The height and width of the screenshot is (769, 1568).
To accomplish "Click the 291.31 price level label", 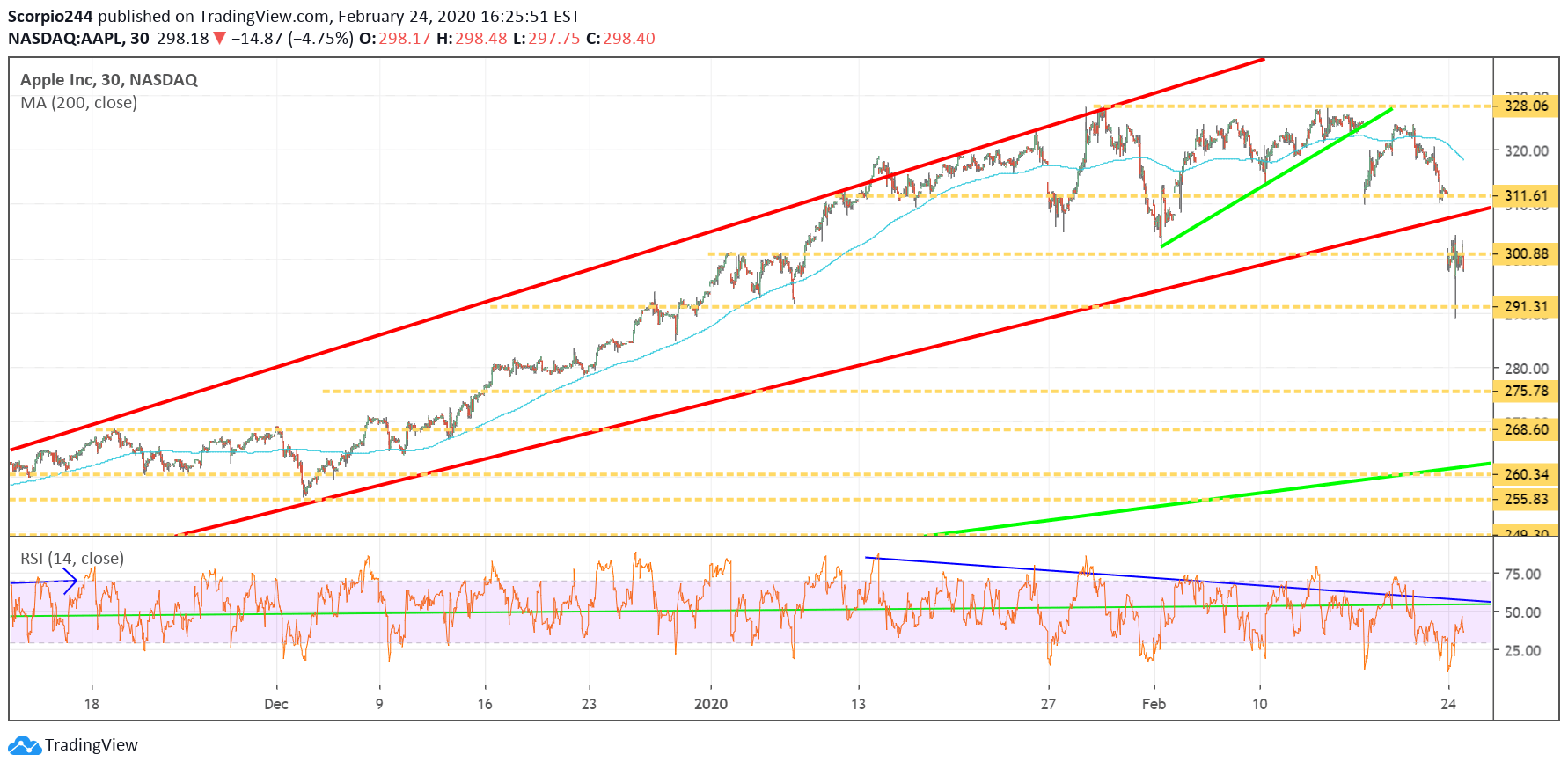I will click(1526, 307).
